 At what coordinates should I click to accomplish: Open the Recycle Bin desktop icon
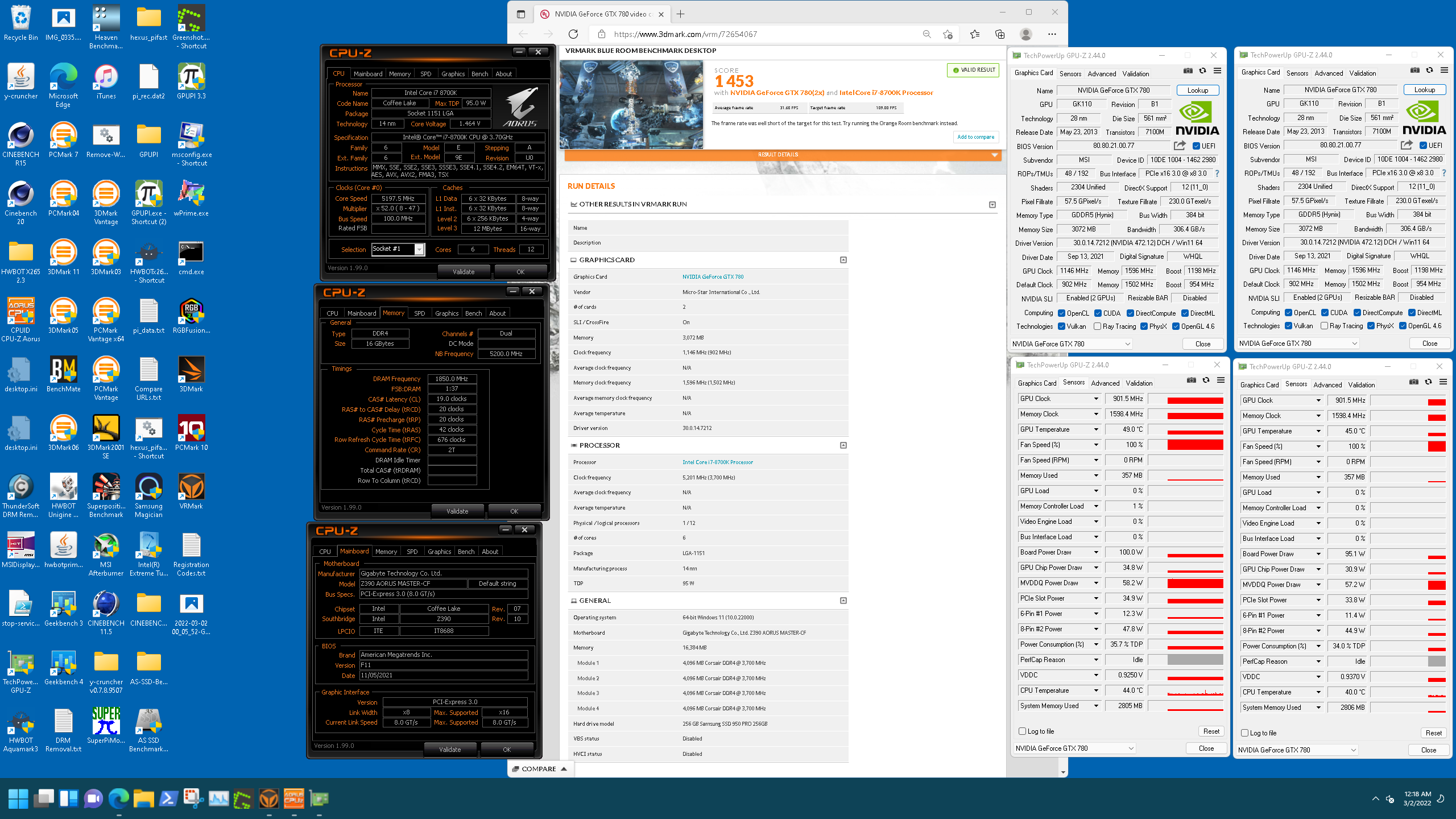[x=20, y=24]
